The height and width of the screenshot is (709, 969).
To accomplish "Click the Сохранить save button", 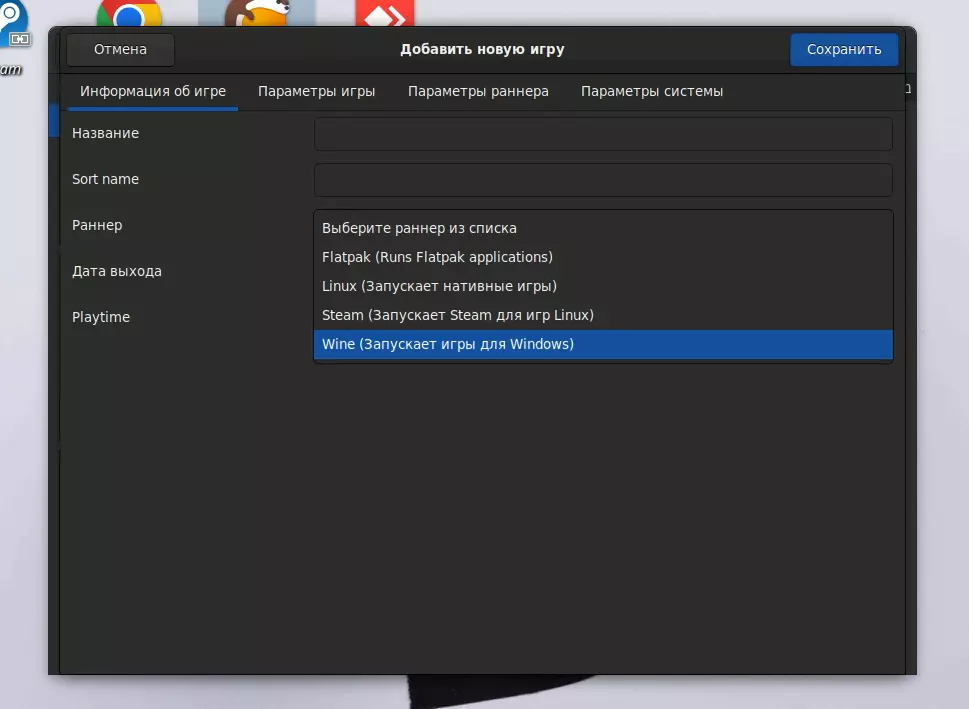I will coord(844,49).
